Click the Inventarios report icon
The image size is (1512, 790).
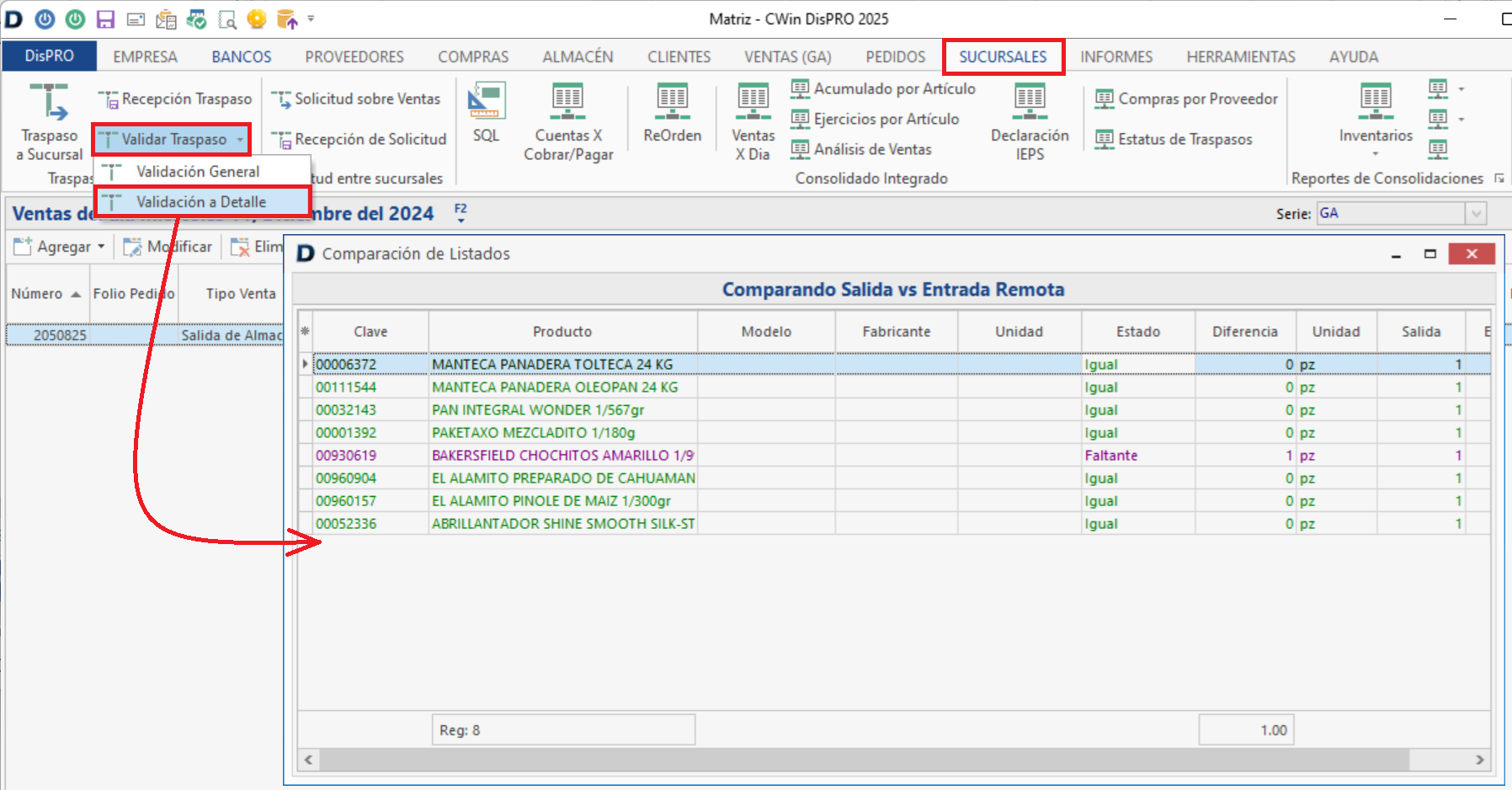point(1376,112)
